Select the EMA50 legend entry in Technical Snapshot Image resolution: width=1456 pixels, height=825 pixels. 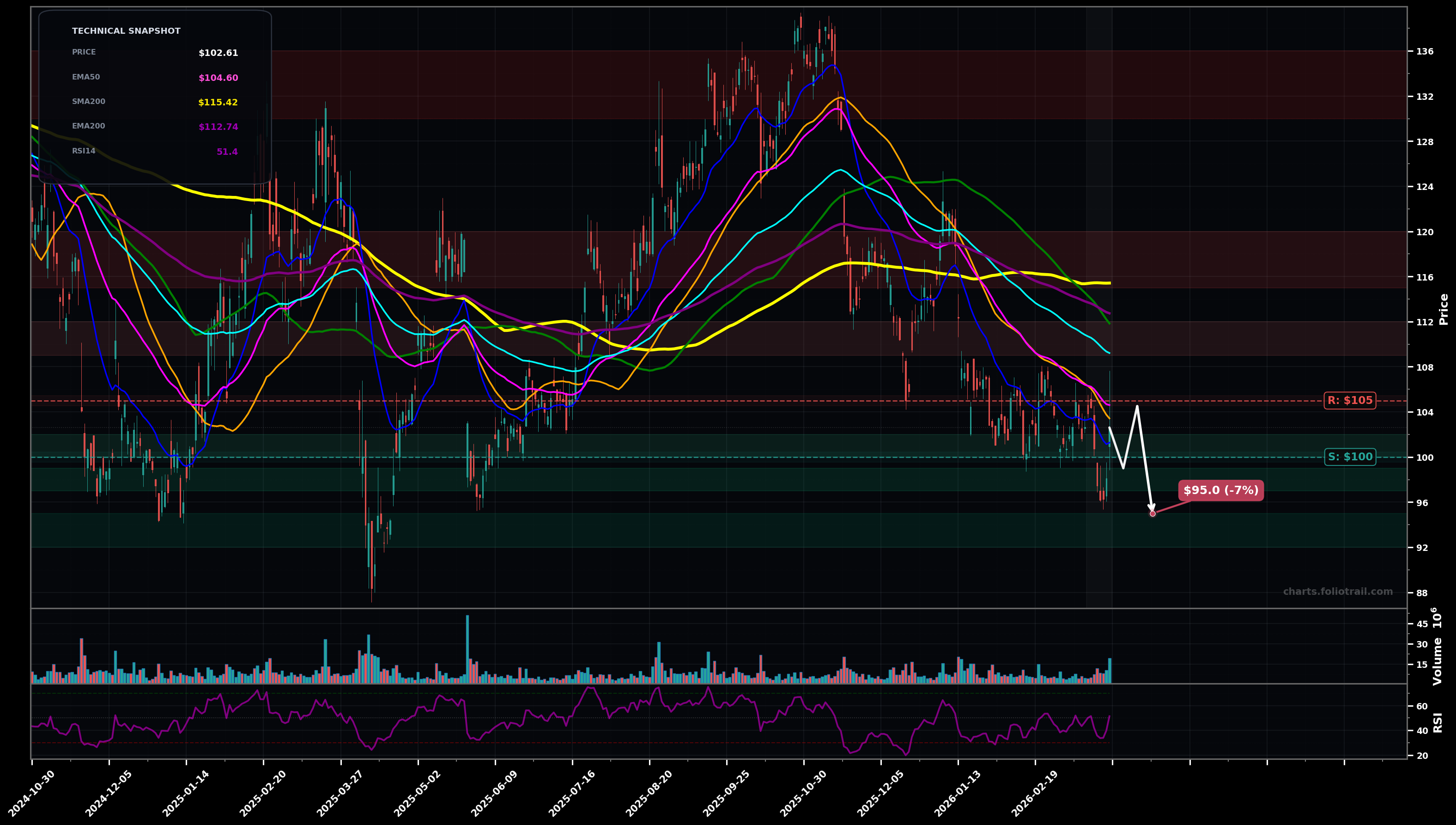85,77
